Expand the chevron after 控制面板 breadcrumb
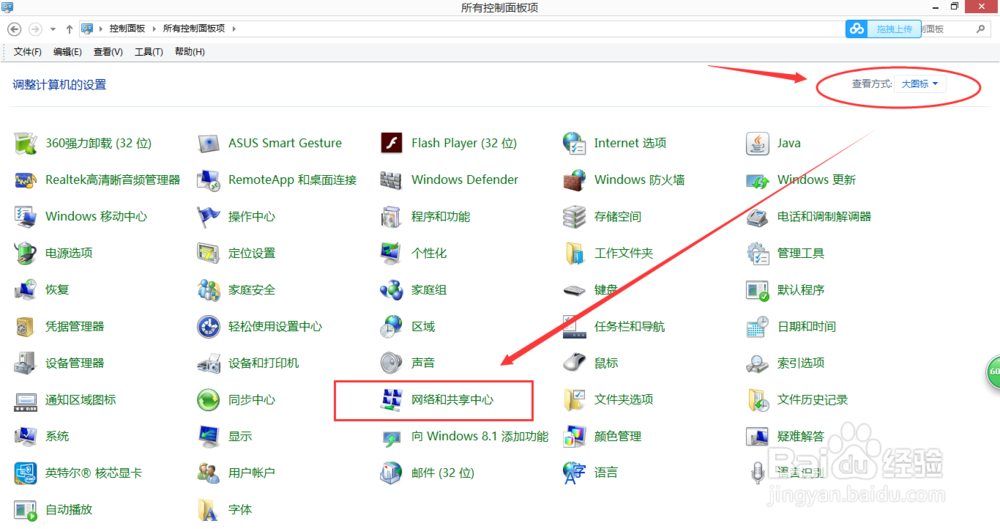This screenshot has height=529, width=1000. click(154, 29)
